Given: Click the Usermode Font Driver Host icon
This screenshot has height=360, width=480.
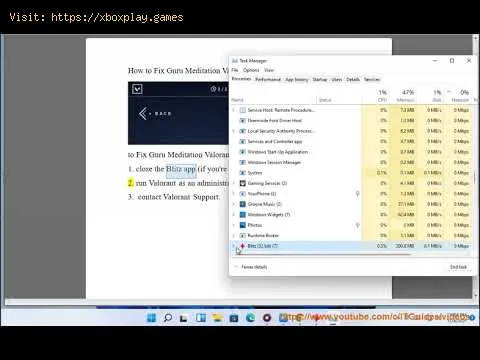Looking at the screenshot, I should coord(243,120).
